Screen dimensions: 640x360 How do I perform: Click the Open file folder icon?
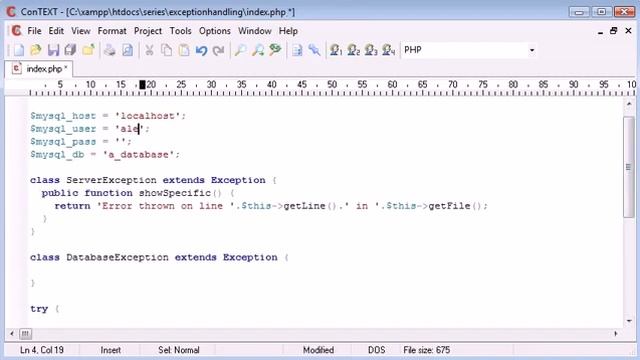tap(36, 50)
